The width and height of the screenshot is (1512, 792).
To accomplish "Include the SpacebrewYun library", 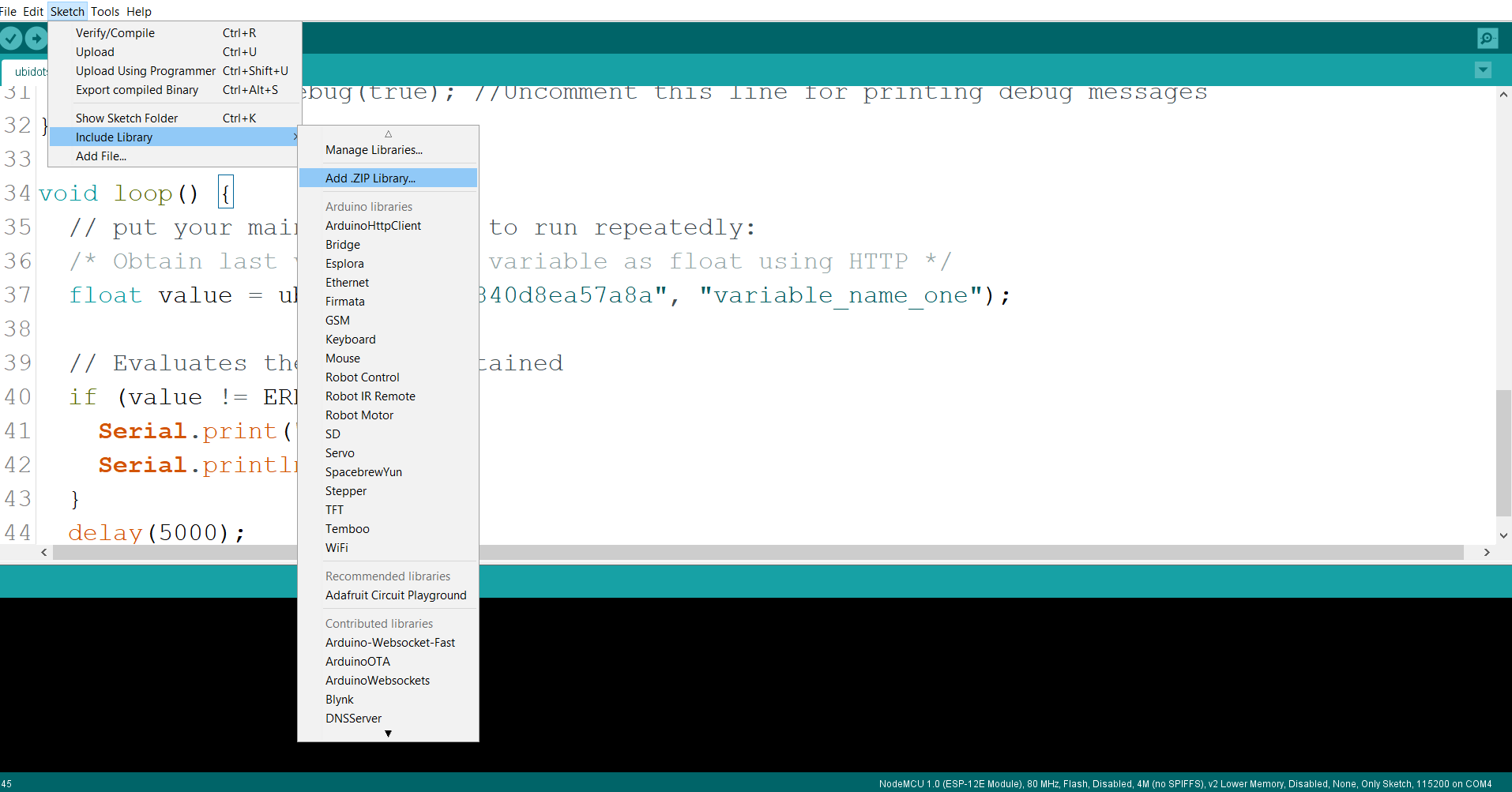I will (388, 472).
